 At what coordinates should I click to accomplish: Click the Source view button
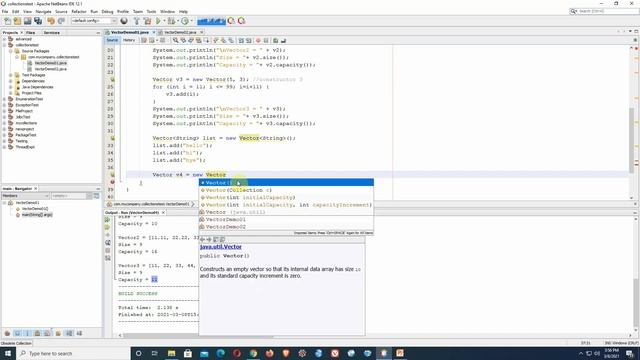[x=112, y=40]
